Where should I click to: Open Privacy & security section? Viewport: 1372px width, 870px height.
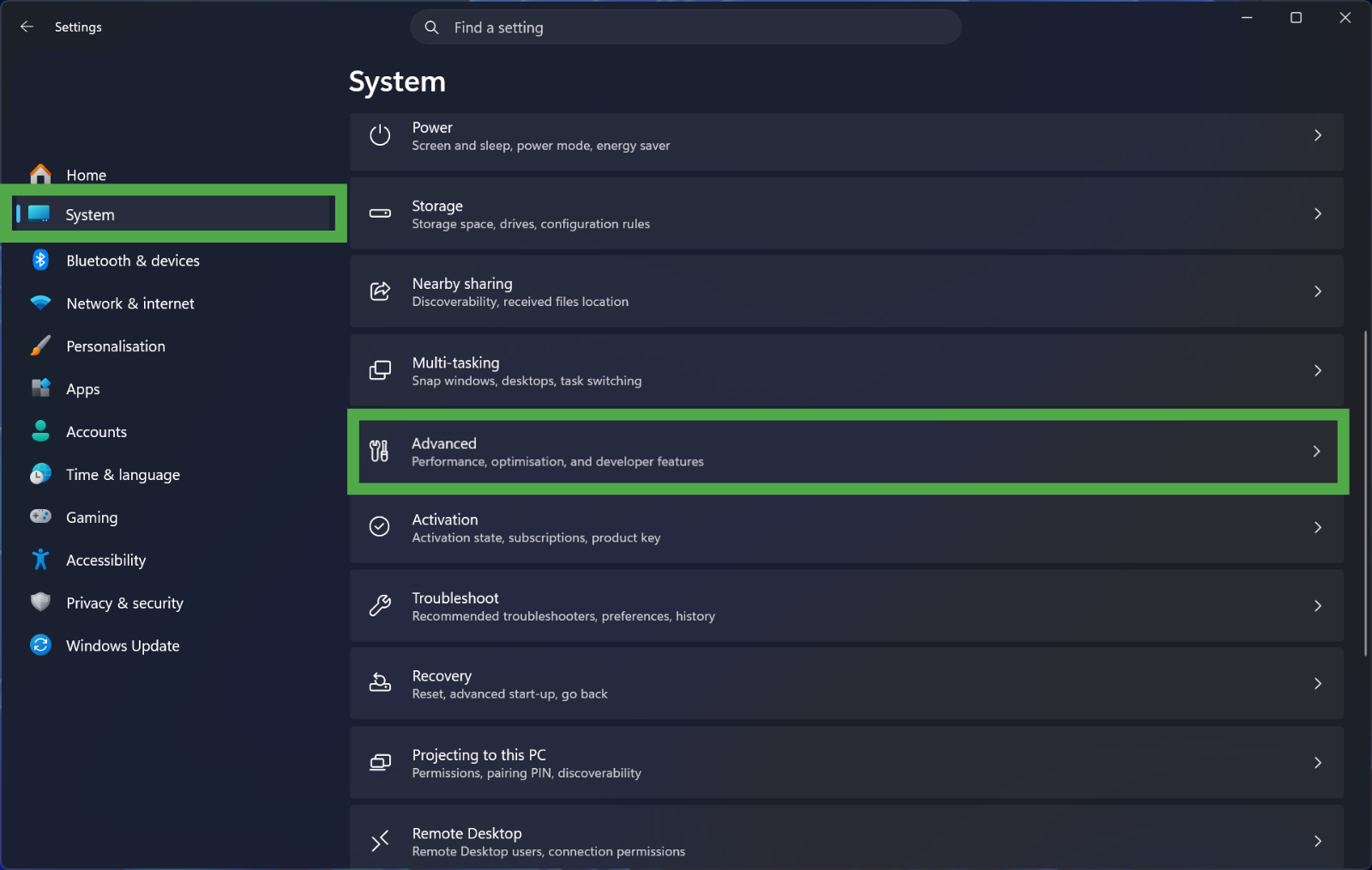pyautogui.click(x=125, y=603)
